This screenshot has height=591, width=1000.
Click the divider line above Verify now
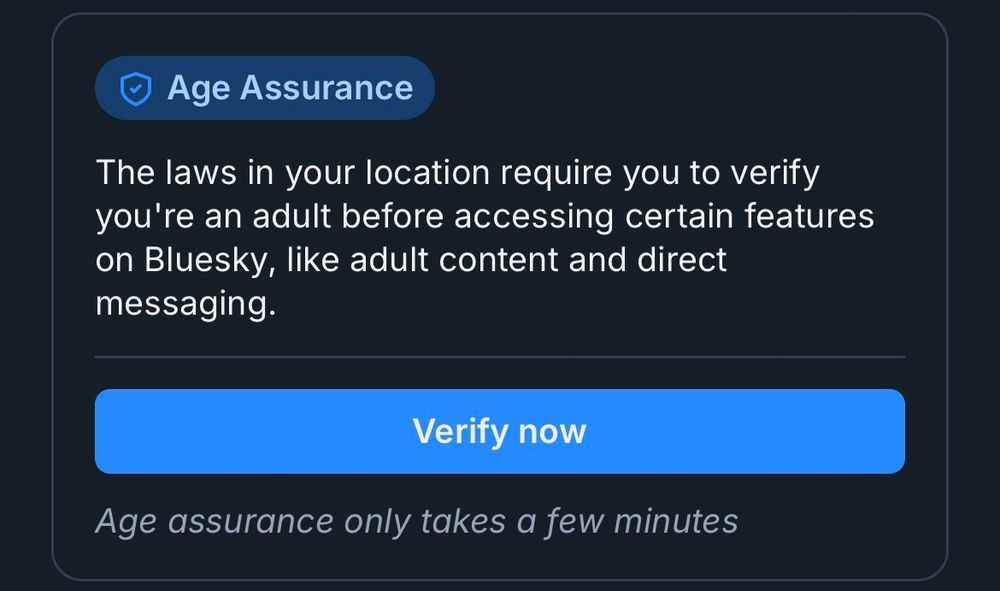click(x=498, y=357)
